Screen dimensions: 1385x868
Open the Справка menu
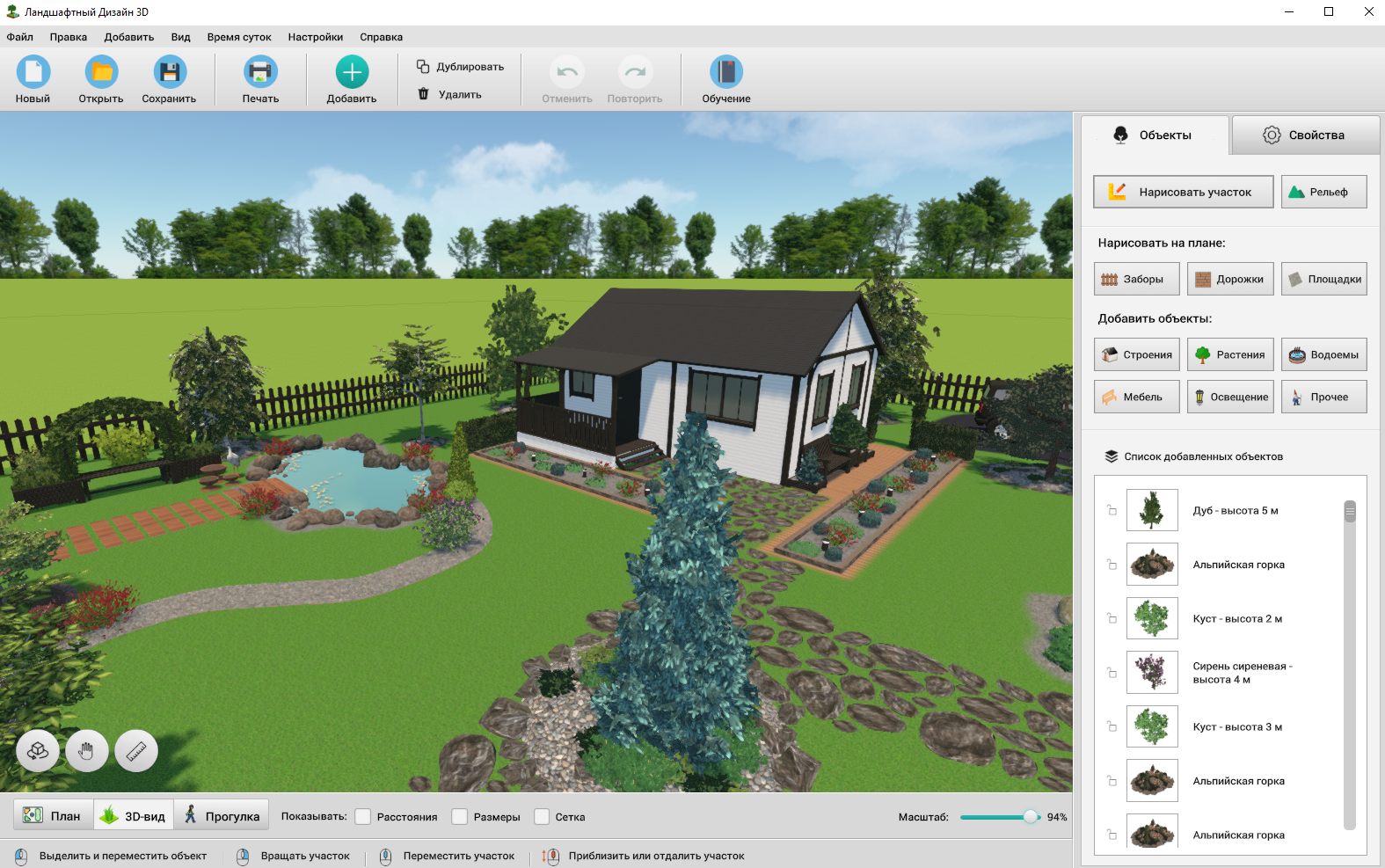[x=382, y=37]
